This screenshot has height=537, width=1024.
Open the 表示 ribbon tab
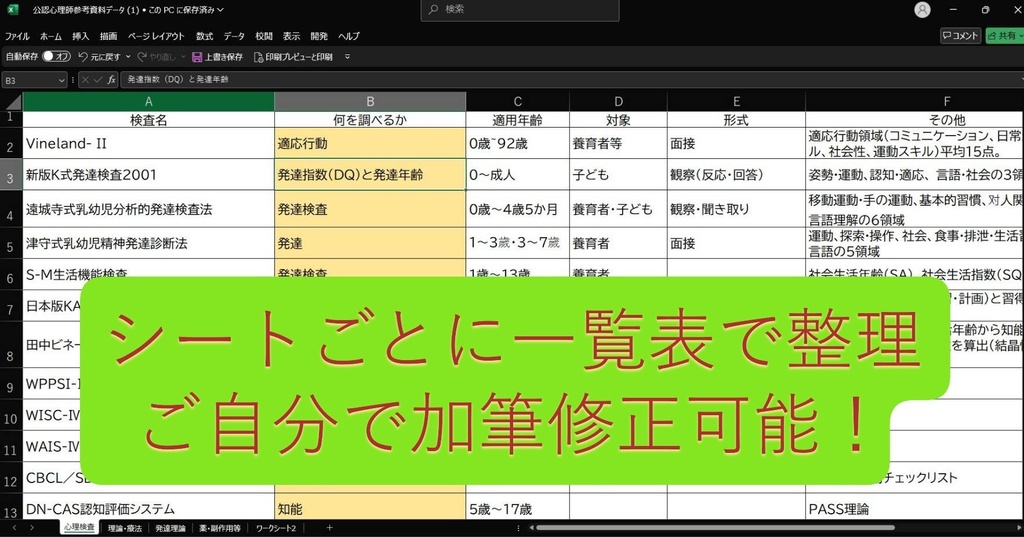point(291,36)
